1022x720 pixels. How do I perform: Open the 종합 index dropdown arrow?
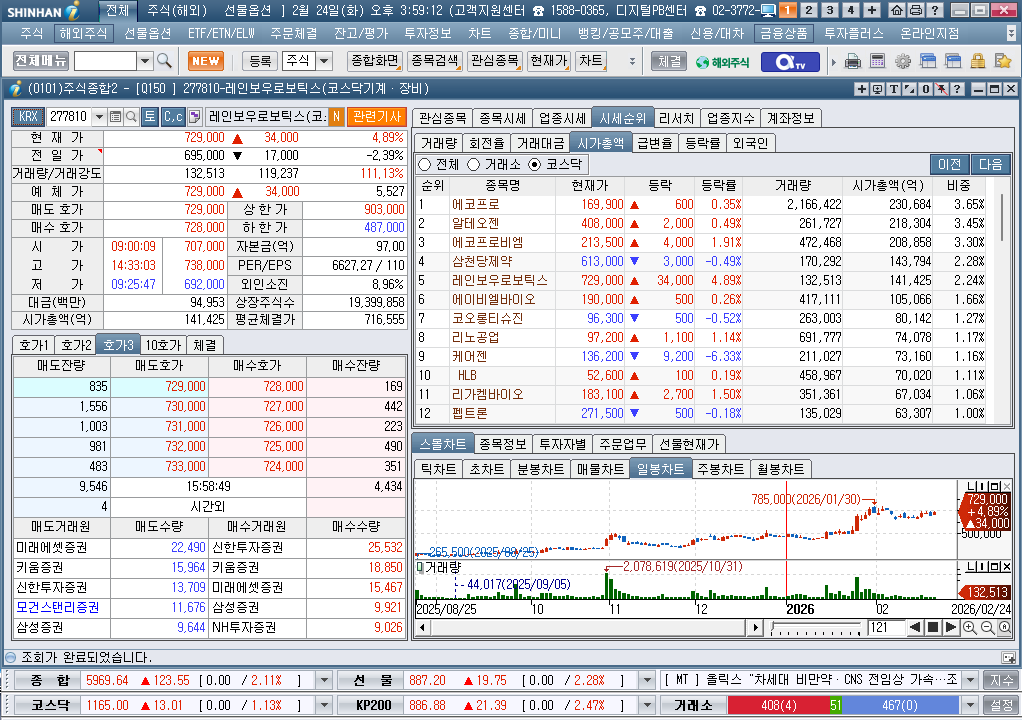pos(324,680)
